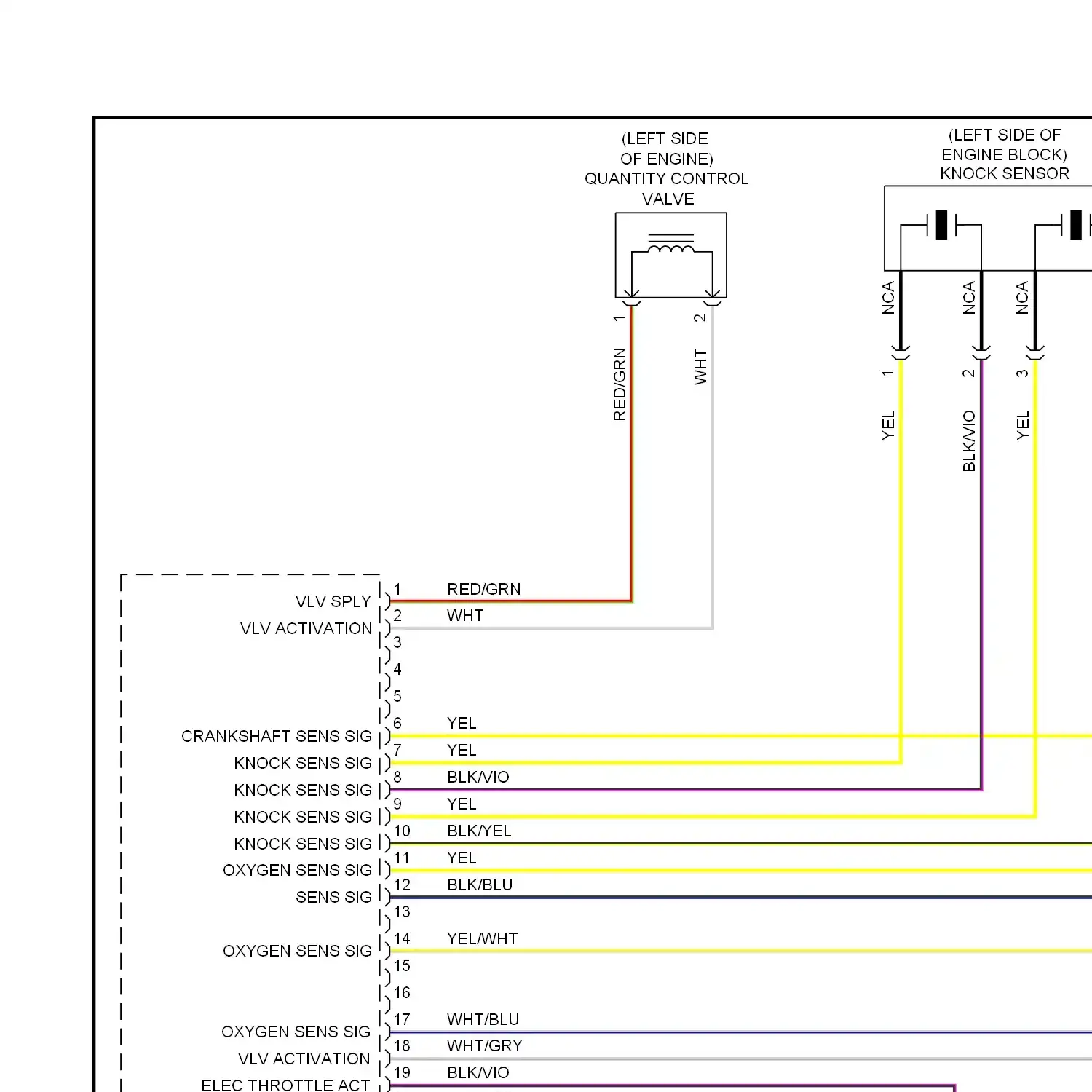This screenshot has height=1092, width=1092.
Task: Click KNOCK SENS SIG label at pin 8
Action: (303, 790)
